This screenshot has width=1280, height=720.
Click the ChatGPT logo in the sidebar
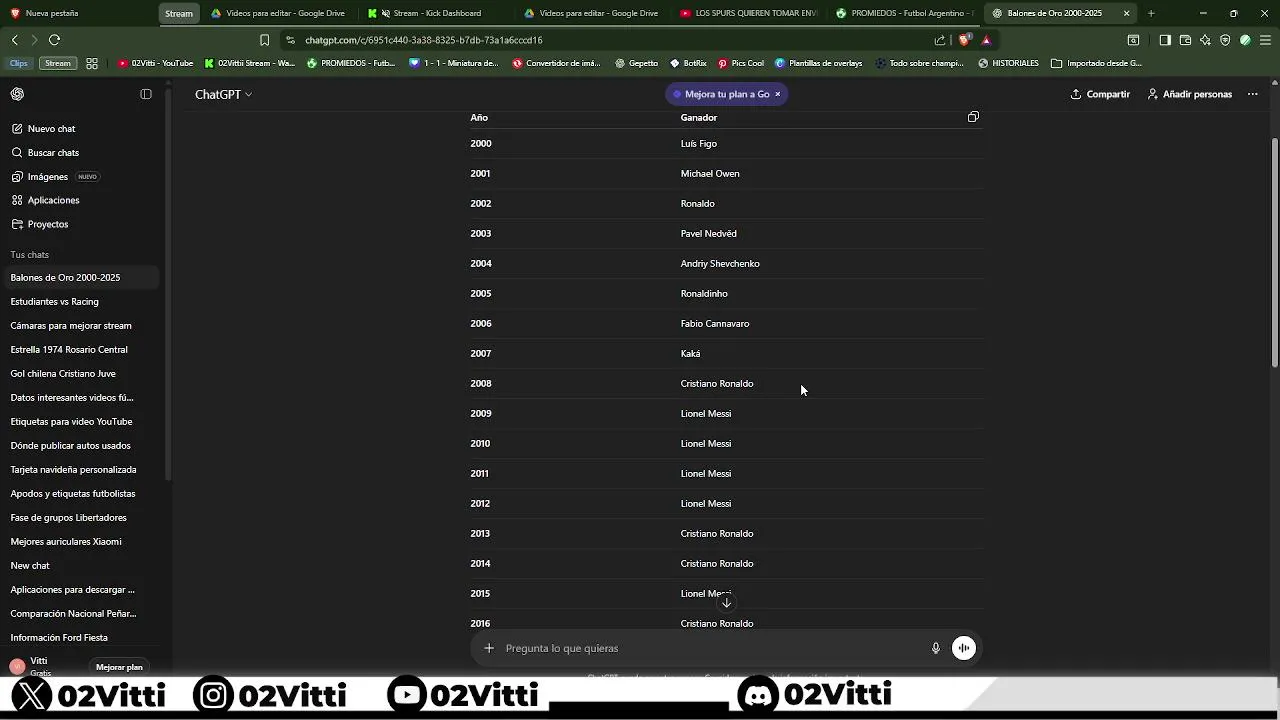point(17,94)
